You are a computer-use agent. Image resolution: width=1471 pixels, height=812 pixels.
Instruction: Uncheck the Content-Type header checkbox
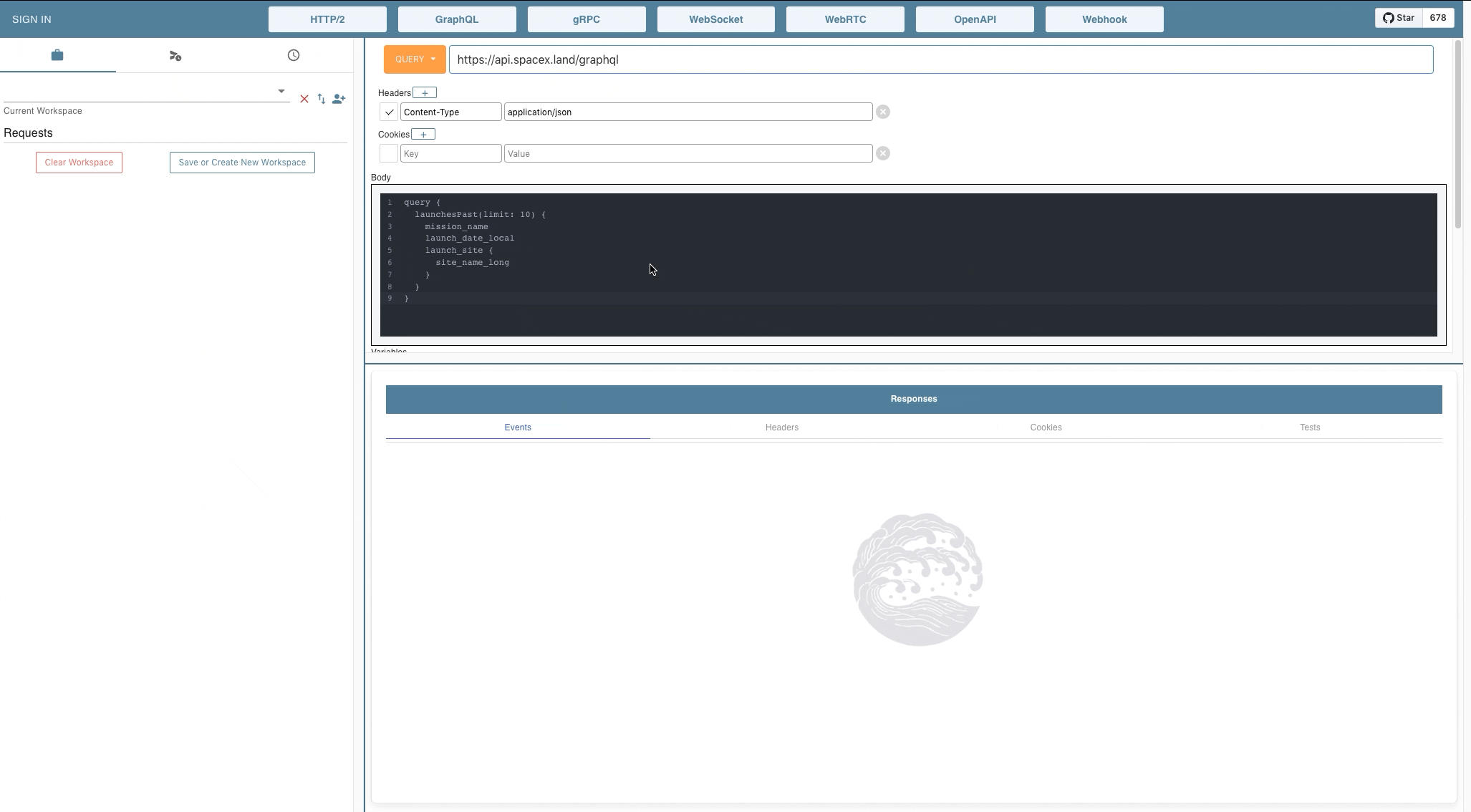click(389, 112)
